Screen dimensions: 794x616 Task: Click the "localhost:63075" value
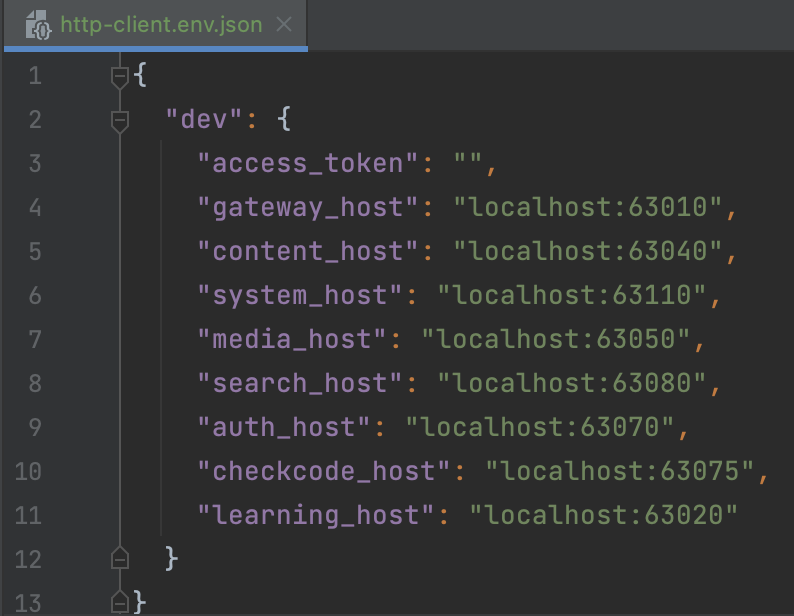coord(620,472)
